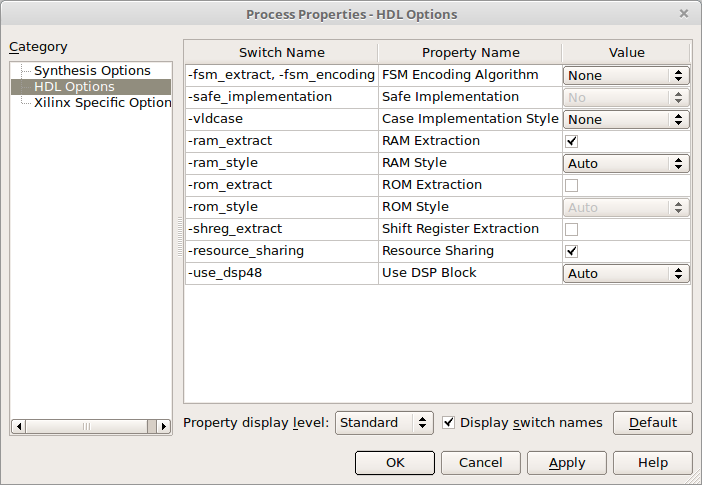702x485 pixels.
Task: Open Case Implementation Style dropdown
Action: [626, 119]
